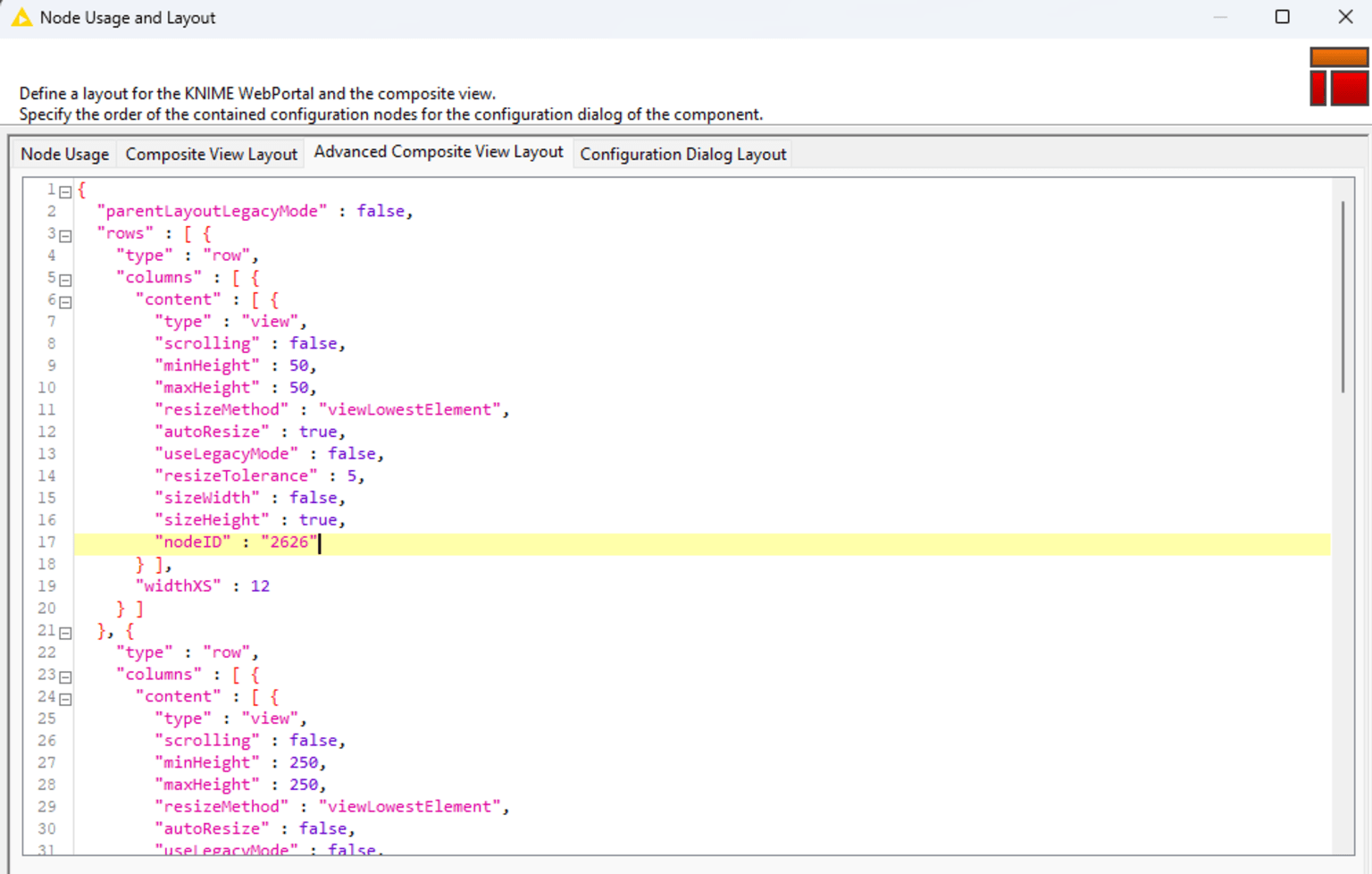Place cursor on the nodeID "2626" value
Image resolution: width=1372 pixels, height=874 pixels.
click(x=289, y=542)
